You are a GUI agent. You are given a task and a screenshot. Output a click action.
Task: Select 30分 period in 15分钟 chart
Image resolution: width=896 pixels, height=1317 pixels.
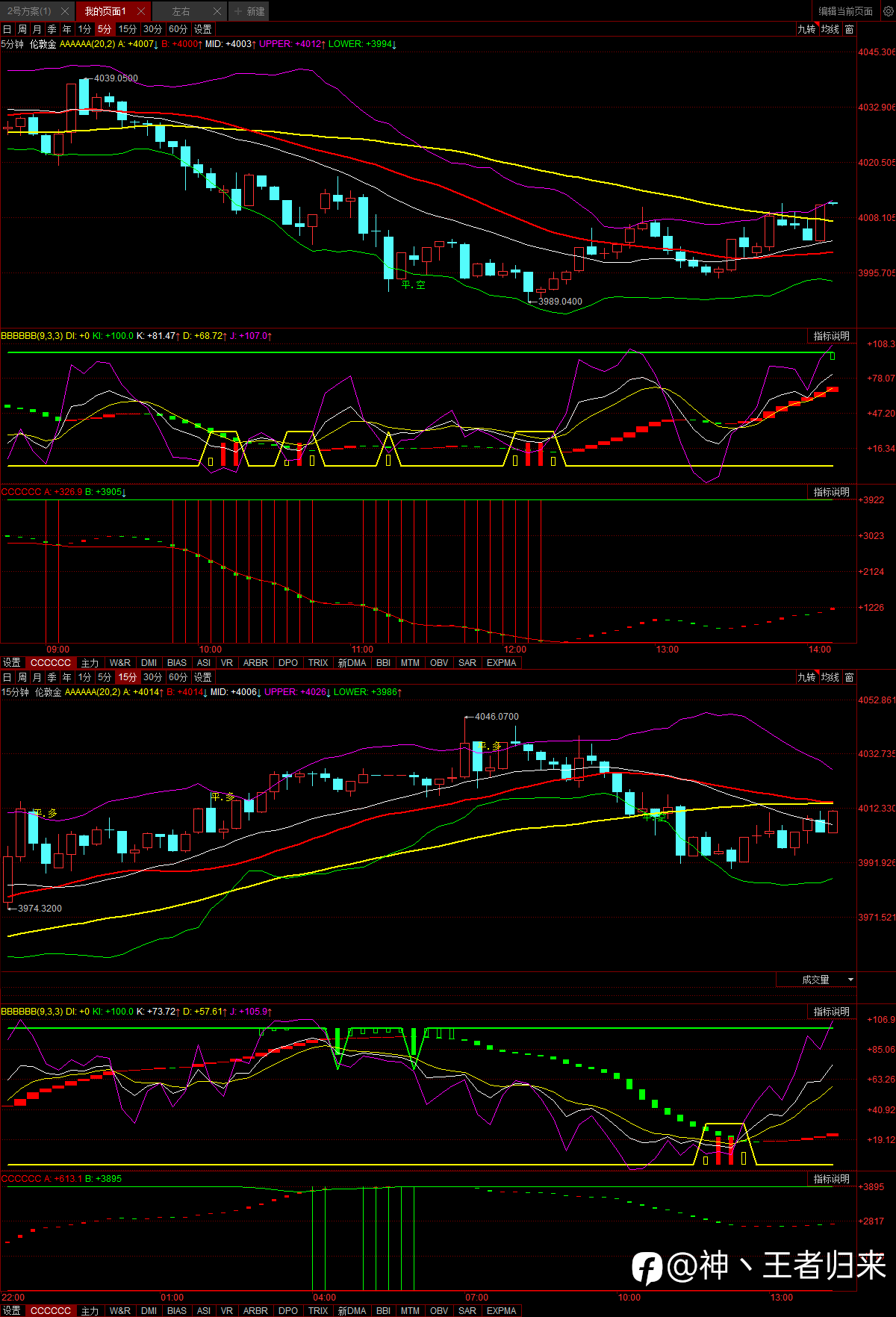point(152,677)
